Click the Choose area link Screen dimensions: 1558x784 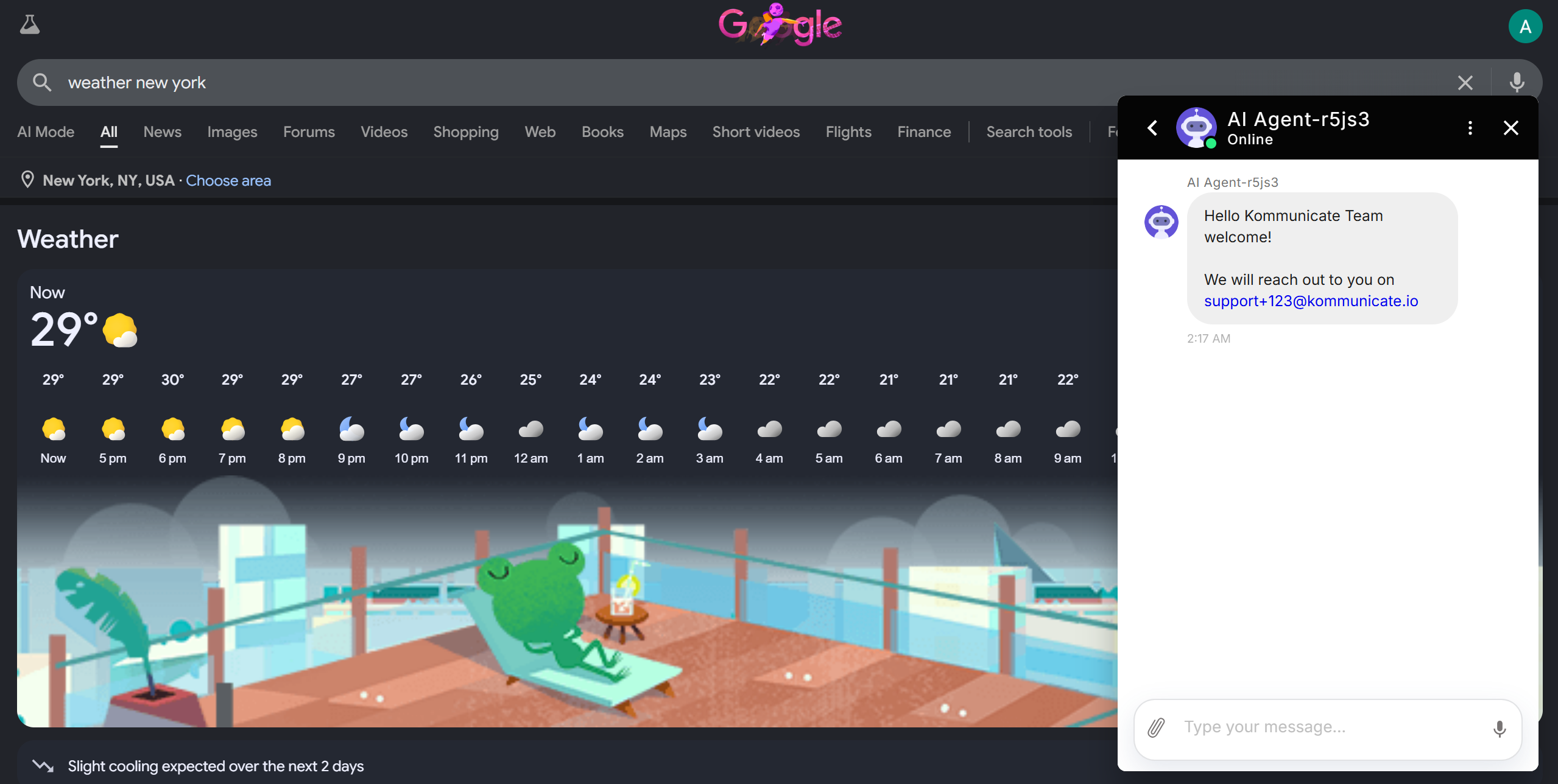(x=228, y=181)
